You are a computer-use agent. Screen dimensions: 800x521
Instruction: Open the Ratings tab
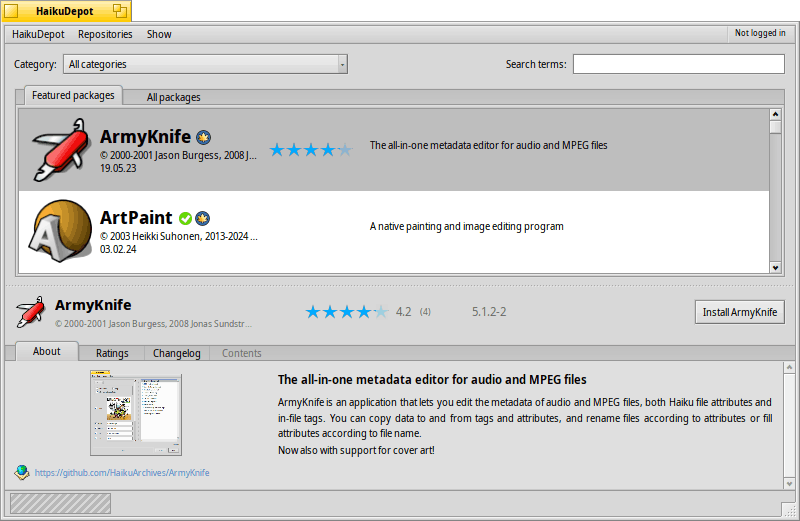(112, 353)
